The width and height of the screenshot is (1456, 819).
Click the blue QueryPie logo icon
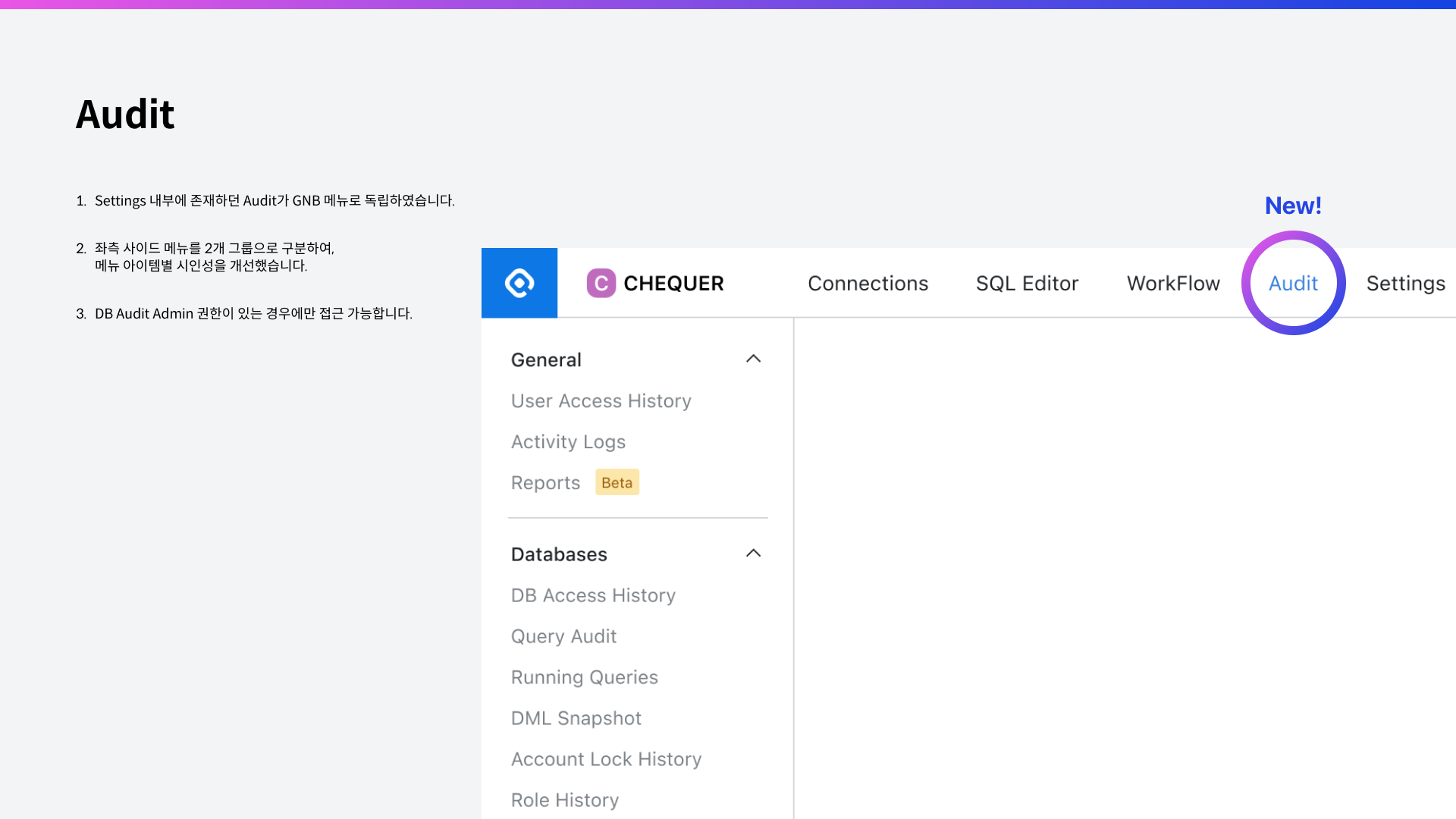[519, 283]
